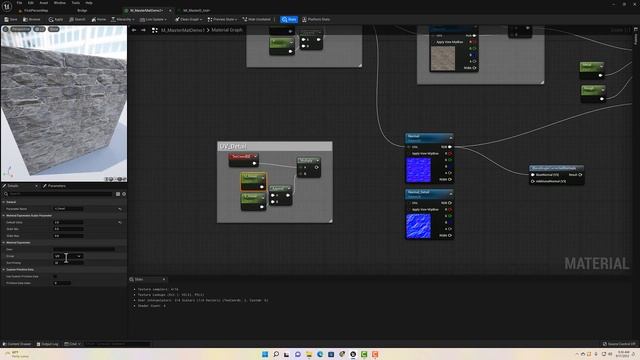This screenshot has height=360, width=640.
Task: Click the Platform Stats button
Action: [x=316, y=20]
